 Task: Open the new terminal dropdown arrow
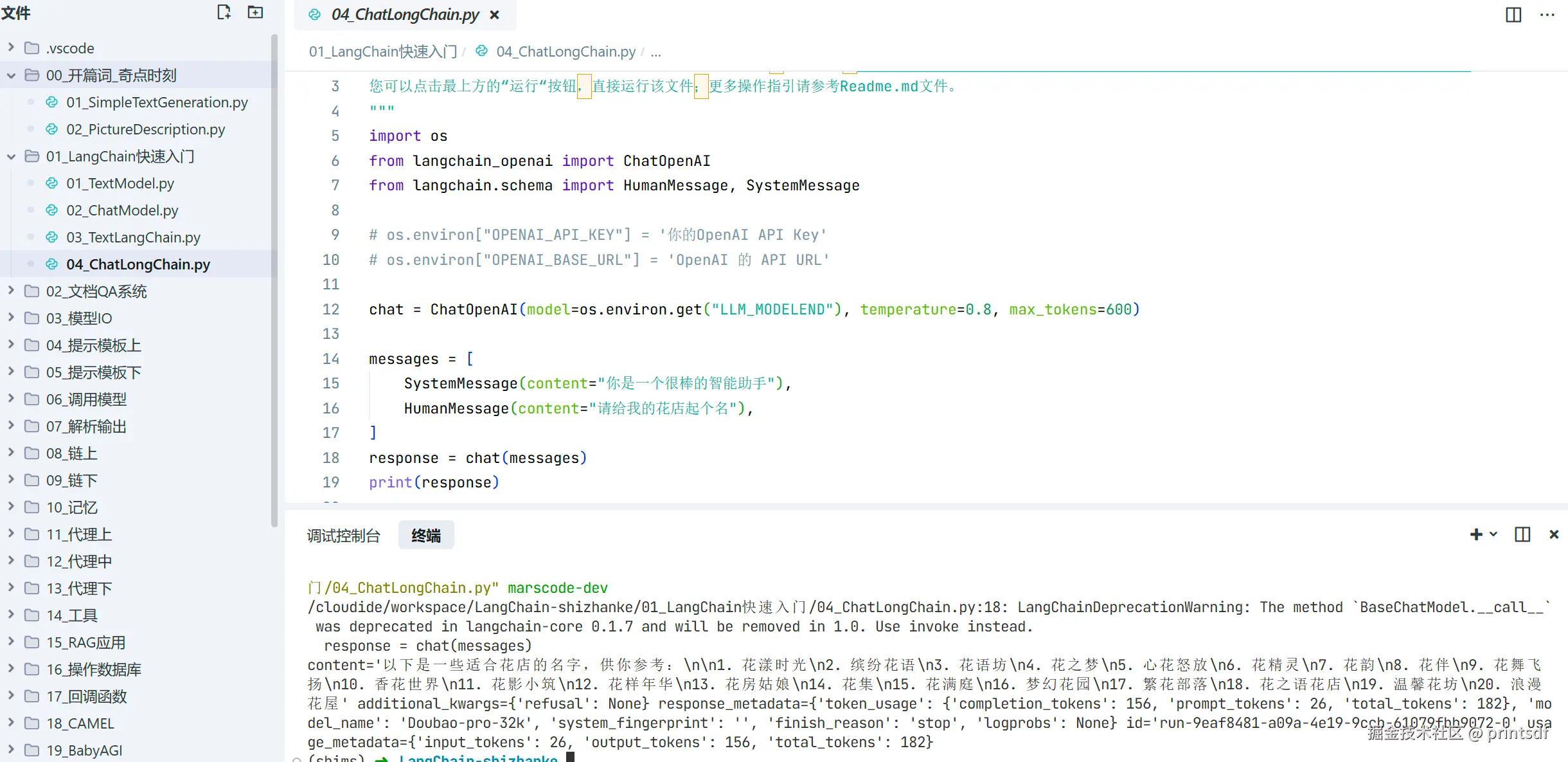coord(1493,534)
